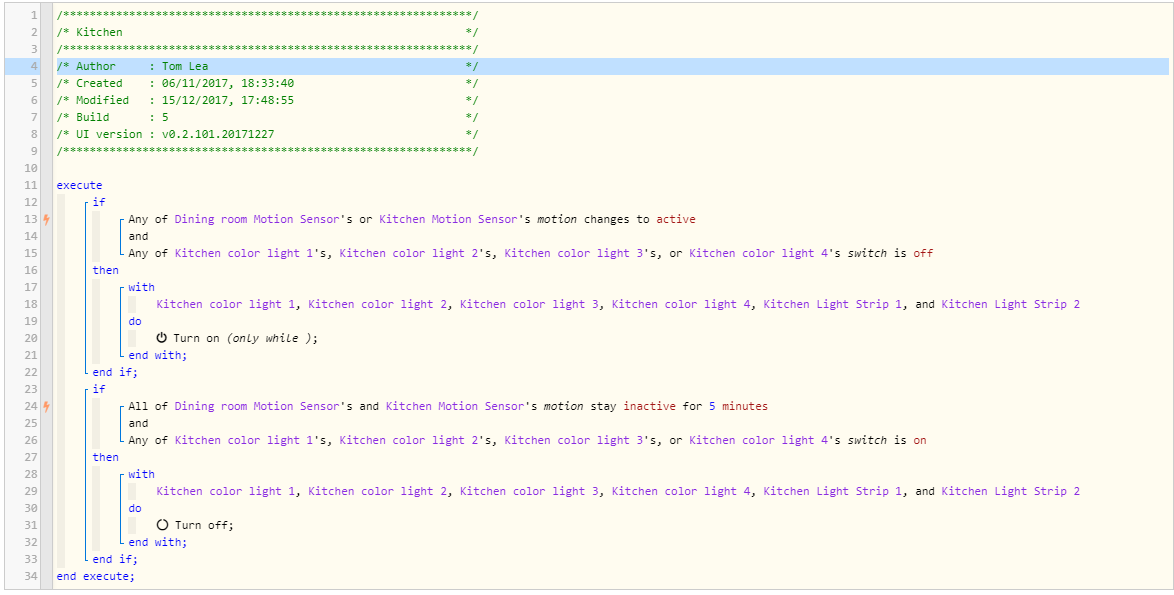Click the UI version comment line
The height and width of the screenshot is (595, 1174).
point(267,134)
